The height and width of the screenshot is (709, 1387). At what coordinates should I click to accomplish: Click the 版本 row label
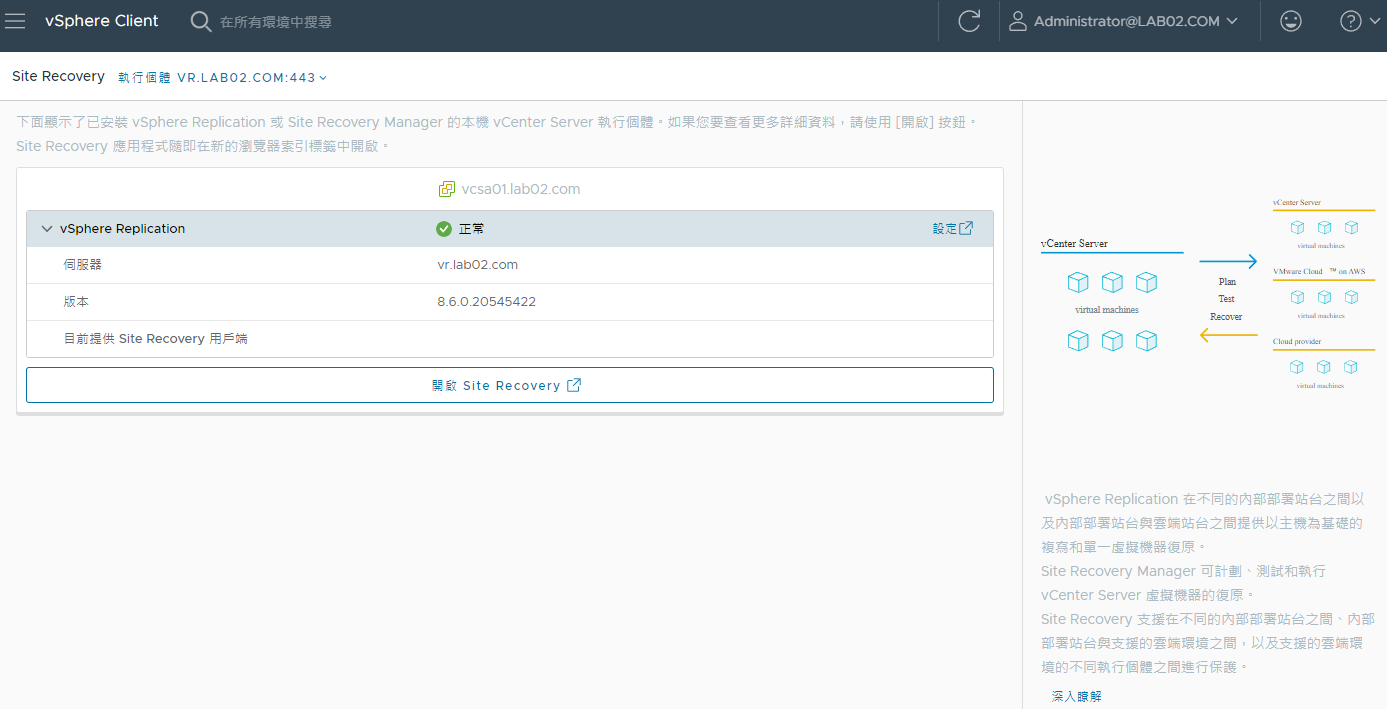(76, 301)
